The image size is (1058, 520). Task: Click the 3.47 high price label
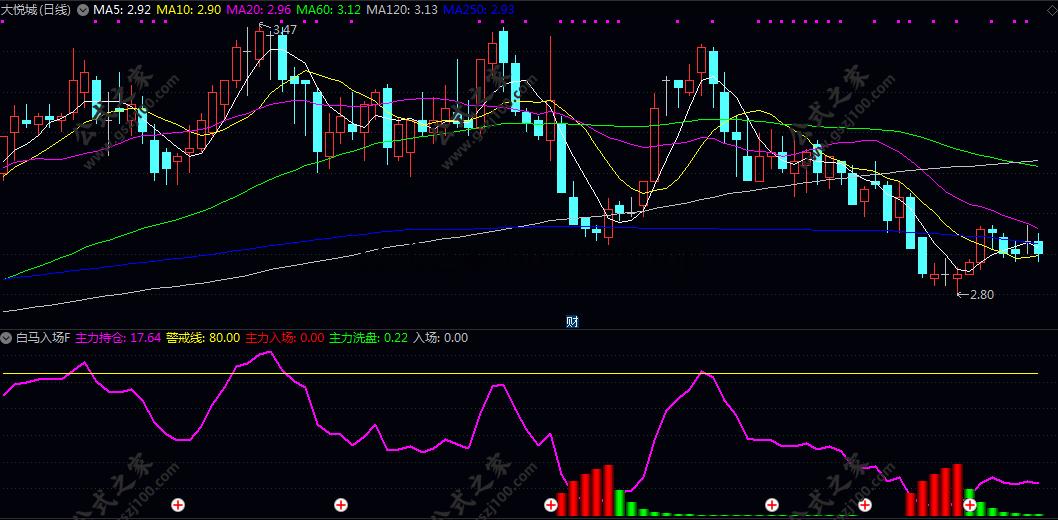(x=283, y=30)
